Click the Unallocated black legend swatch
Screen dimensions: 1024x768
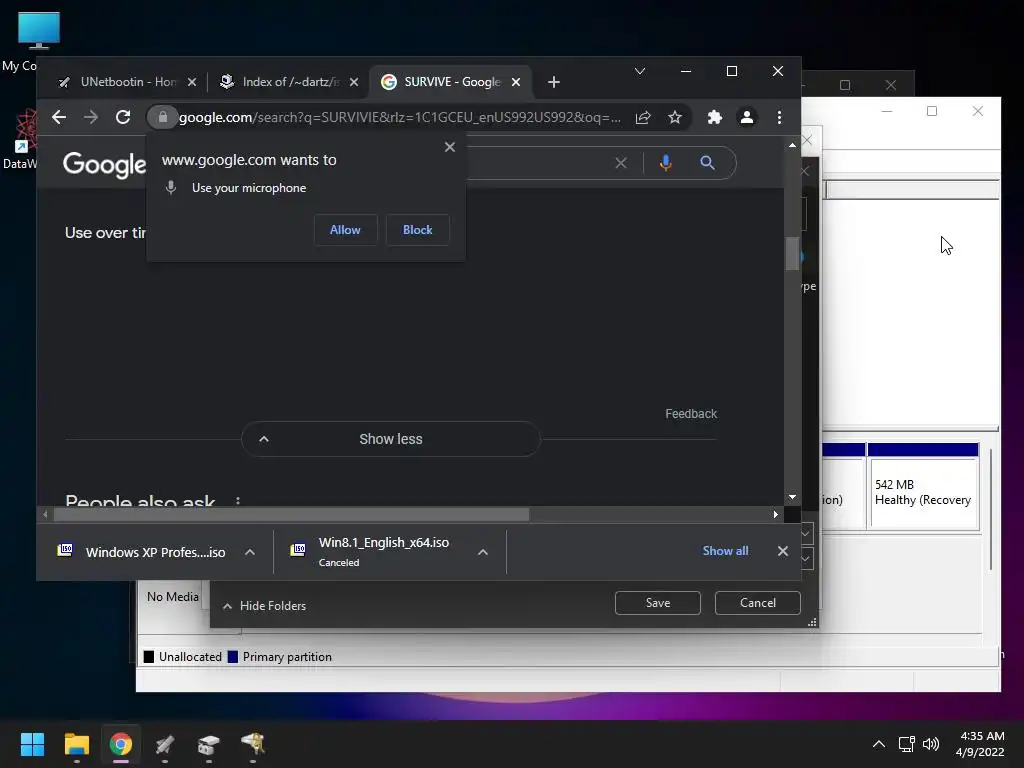pyautogui.click(x=149, y=657)
